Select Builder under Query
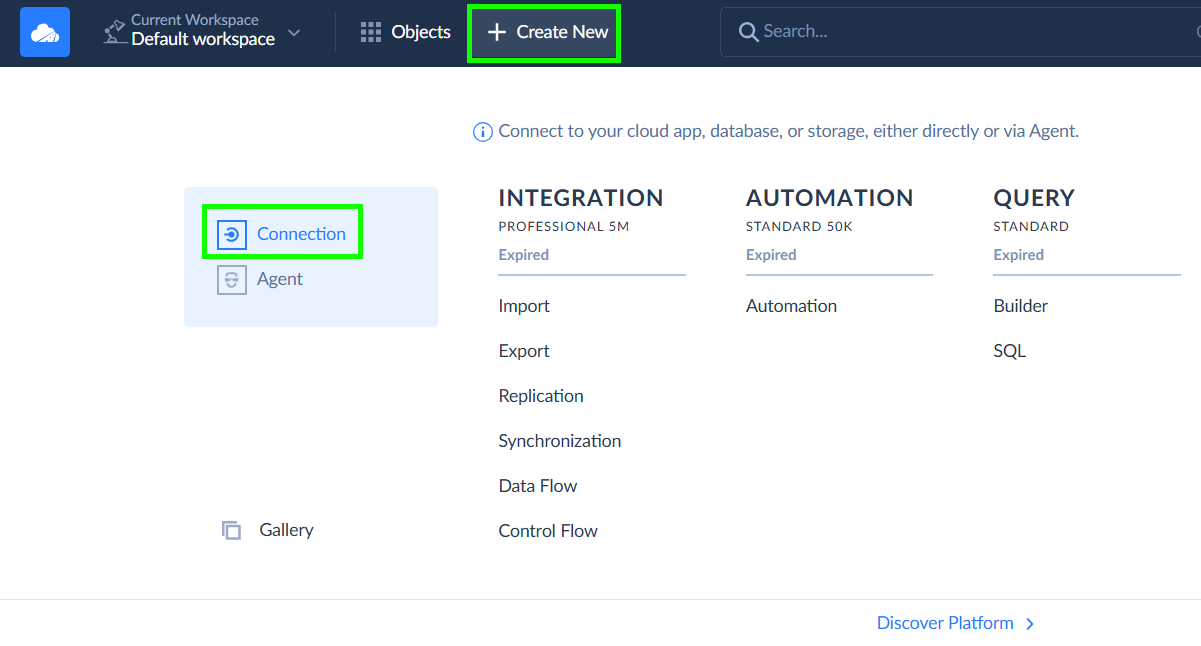This screenshot has width=1201, height=646. (1020, 306)
